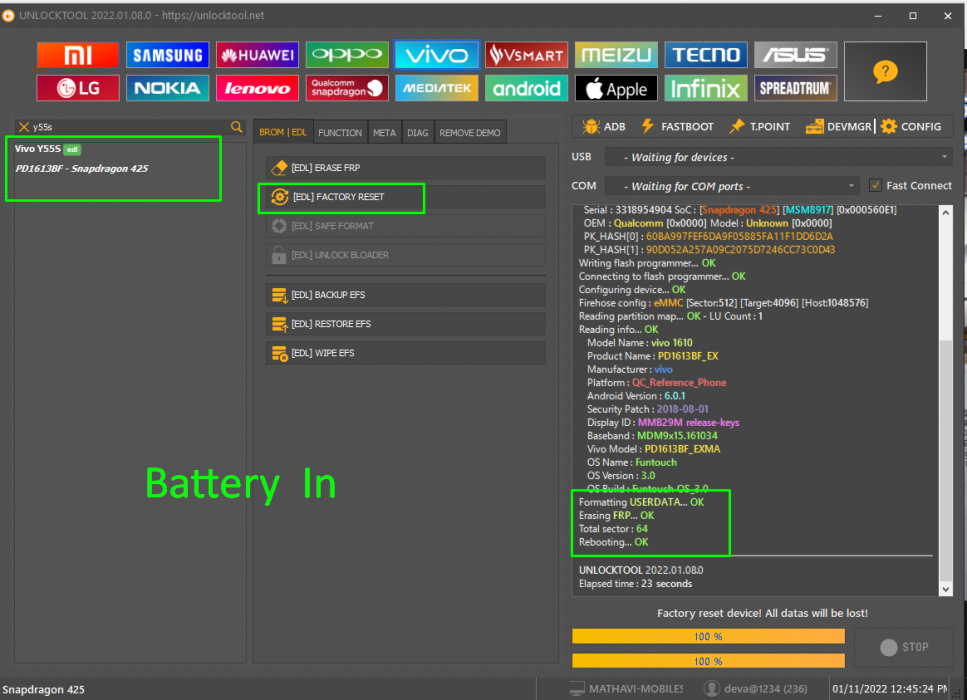Click MATHAVI-MOBILES computer name in status bar
This screenshot has height=700, width=967.
click(626, 689)
